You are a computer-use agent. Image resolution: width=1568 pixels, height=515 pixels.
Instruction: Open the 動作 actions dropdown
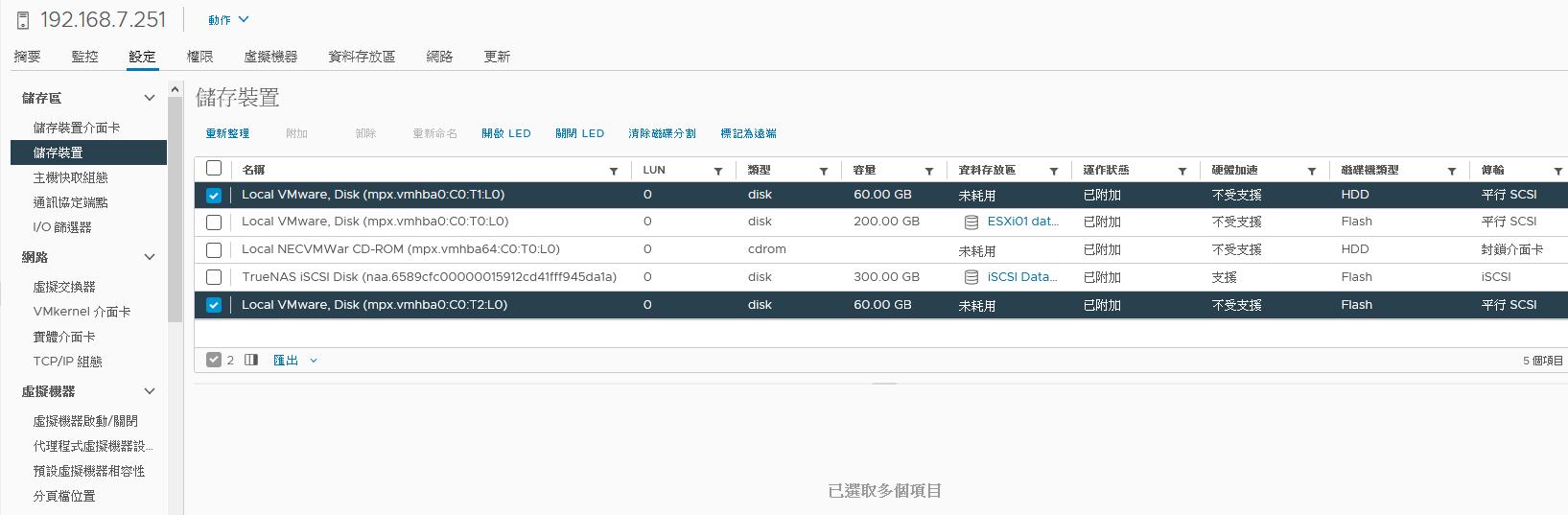(x=228, y=20)
